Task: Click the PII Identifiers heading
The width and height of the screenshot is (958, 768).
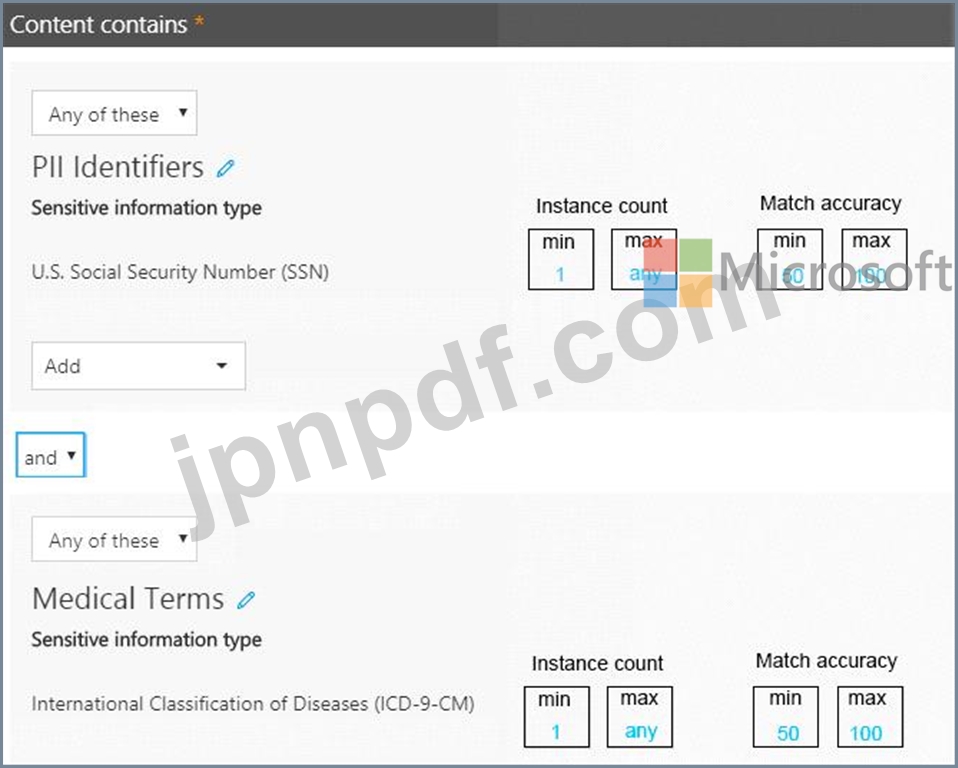Action: coord(118,167)
